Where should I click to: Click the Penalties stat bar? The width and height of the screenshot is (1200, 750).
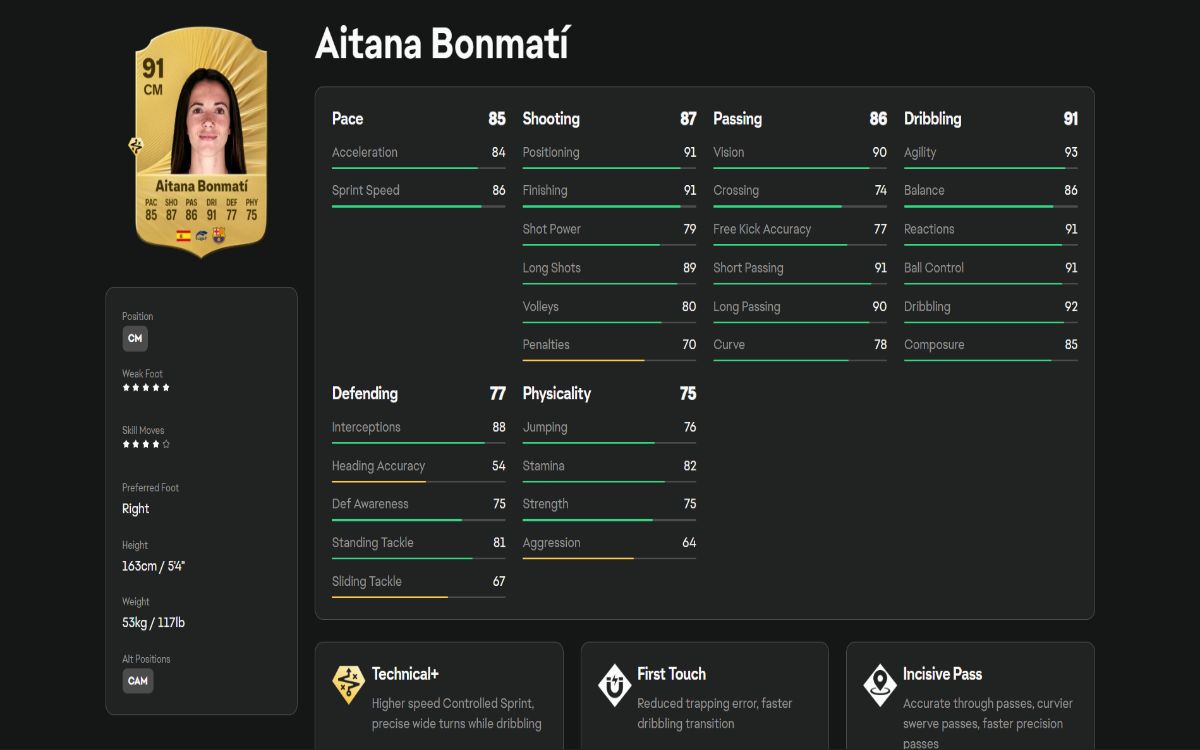click(x=609, y=360)
